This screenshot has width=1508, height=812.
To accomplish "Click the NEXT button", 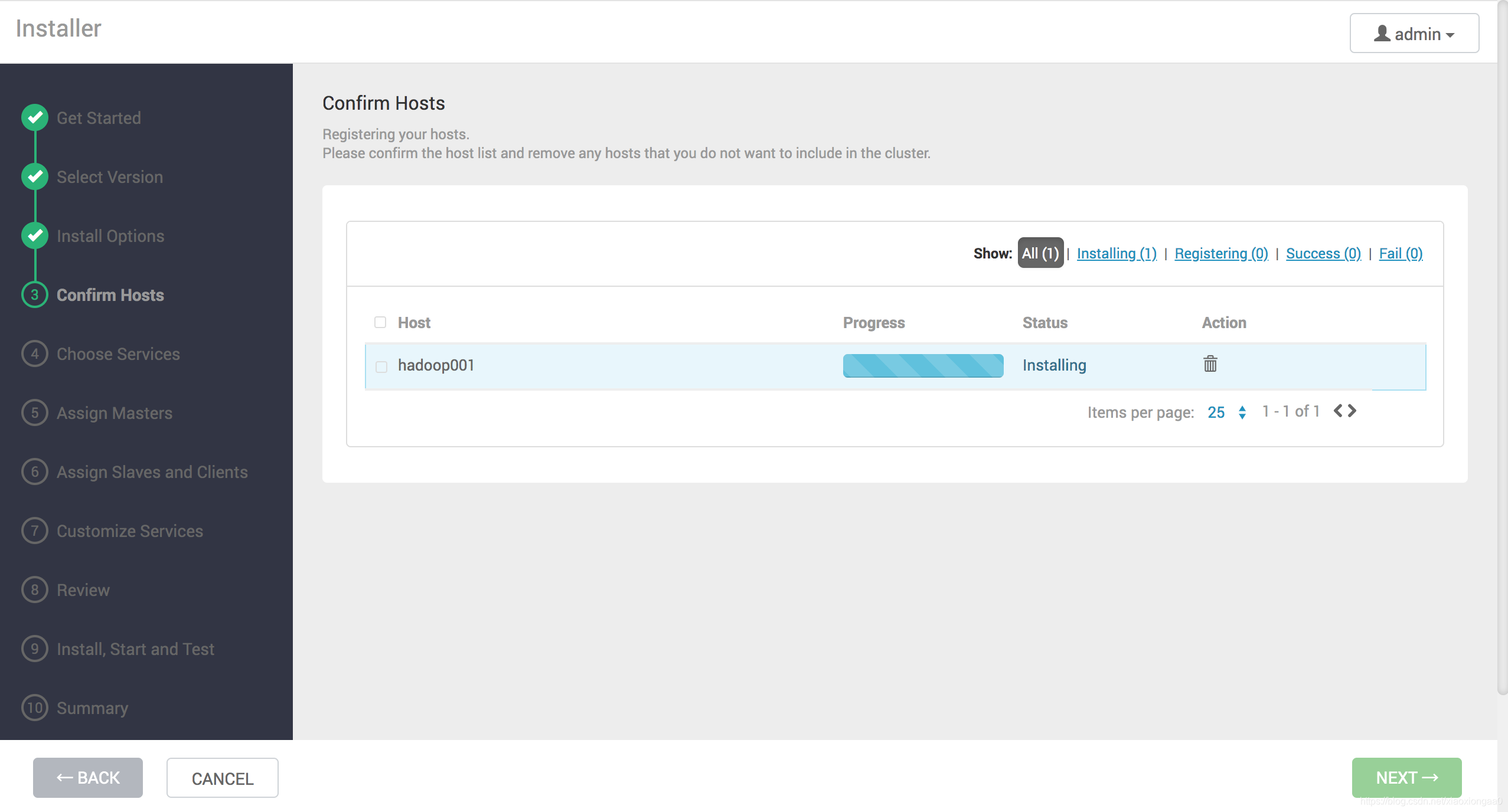I will 1406,778.
